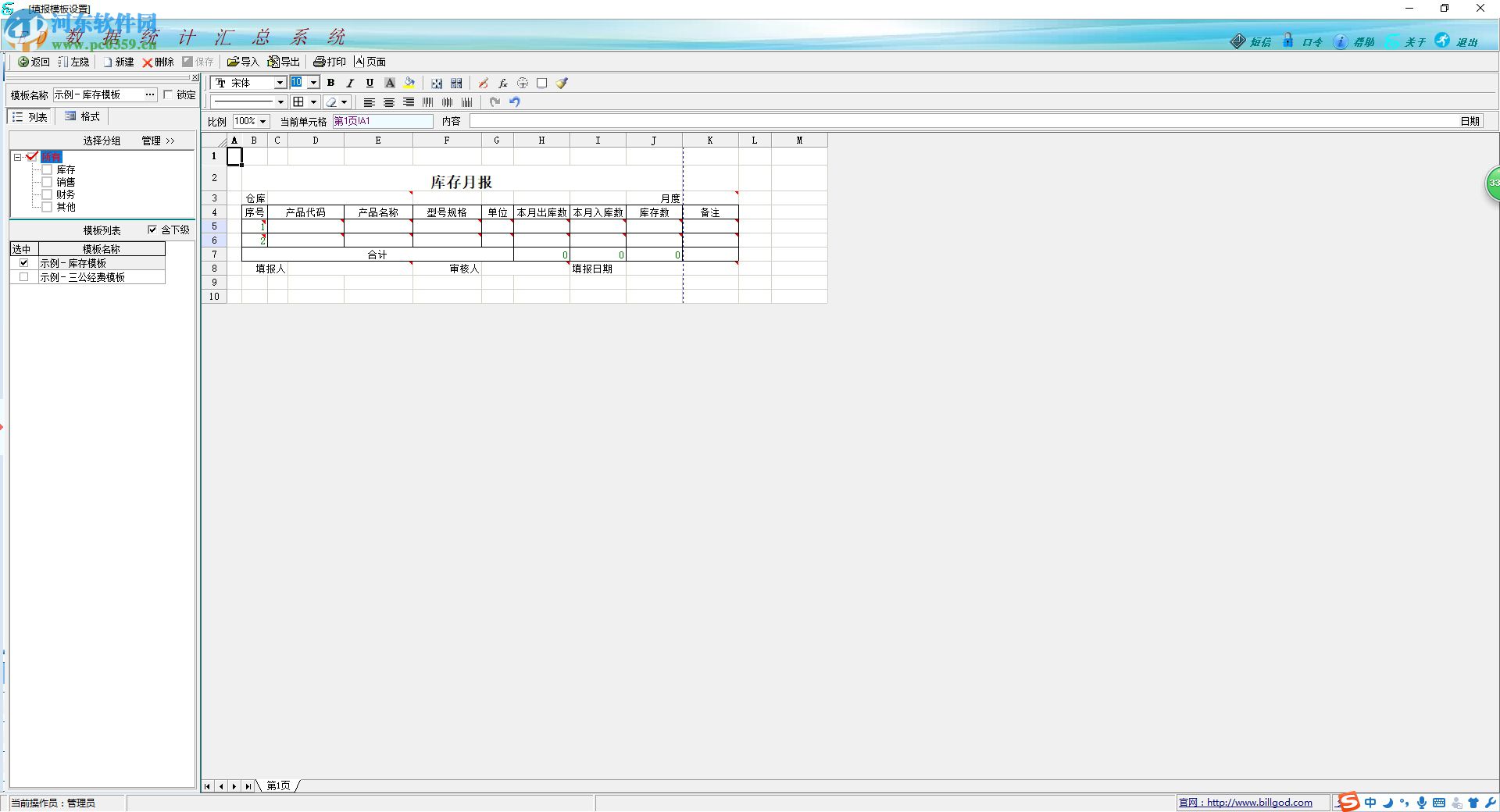The height and width of the screenshot is (812, 1500).
Task: Open the fill color paint bucket
Action: tap(409, 83)
